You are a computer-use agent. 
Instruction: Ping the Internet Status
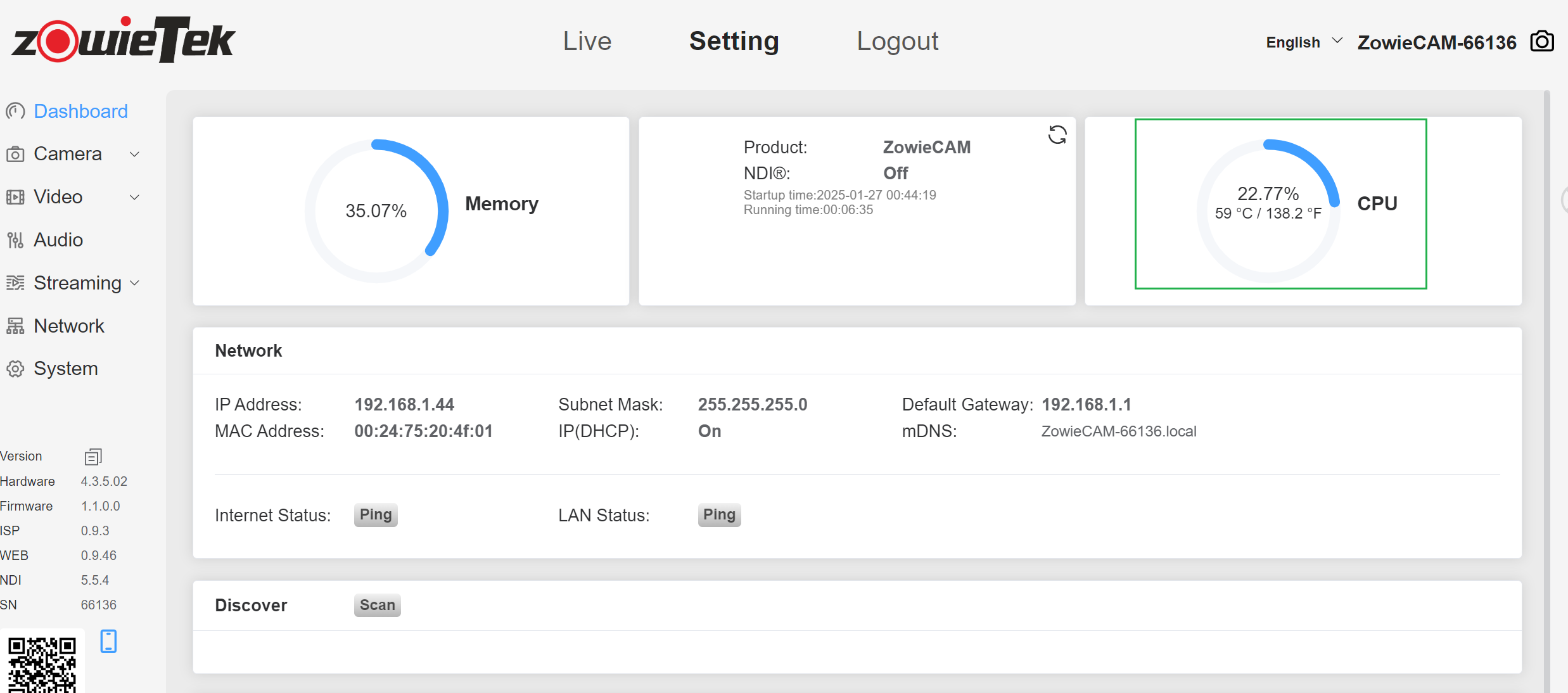[375, 514]
